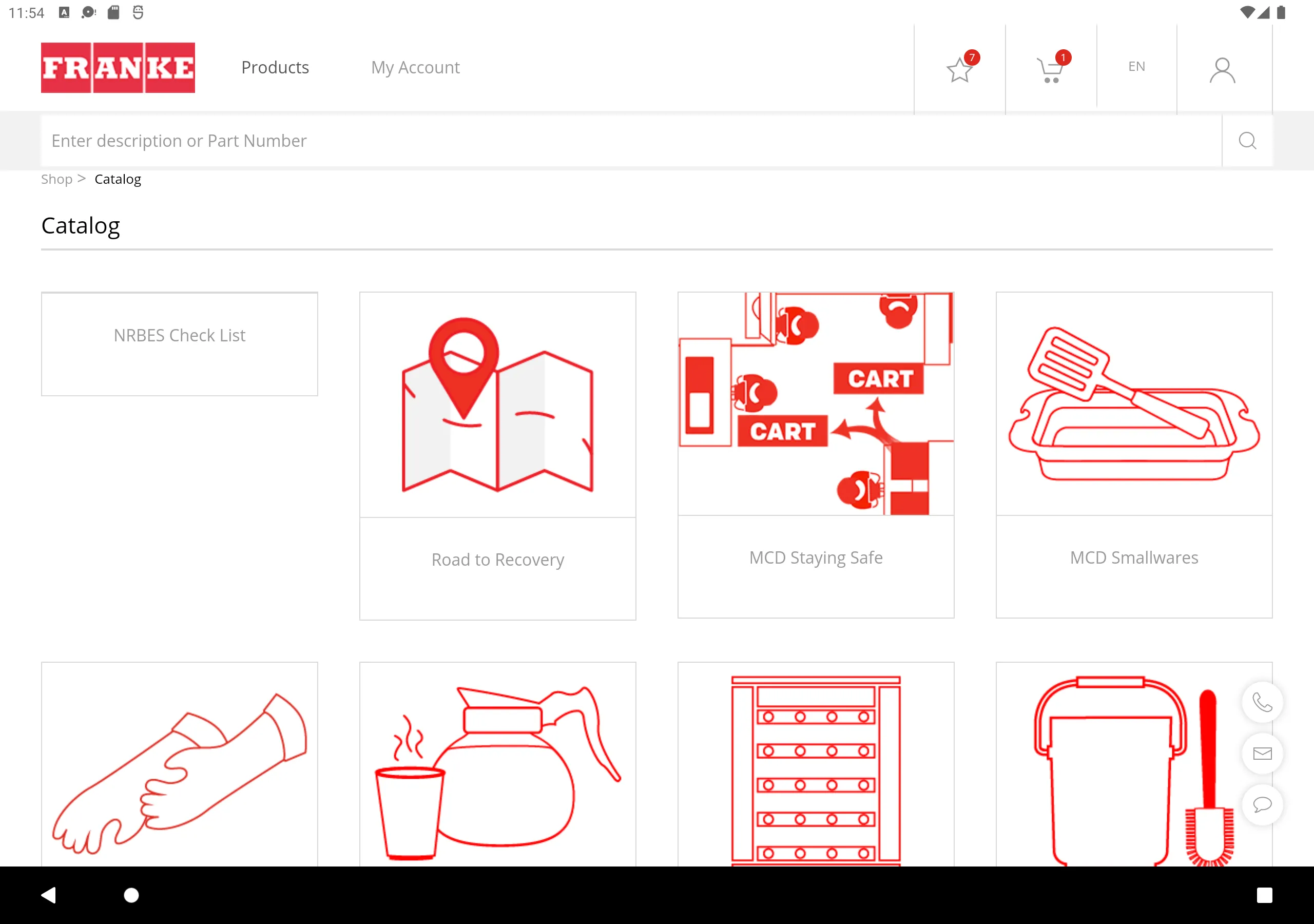Click the Shop breadcrumb link
The width and height of the screenshot is (1314, 924).
56,179
